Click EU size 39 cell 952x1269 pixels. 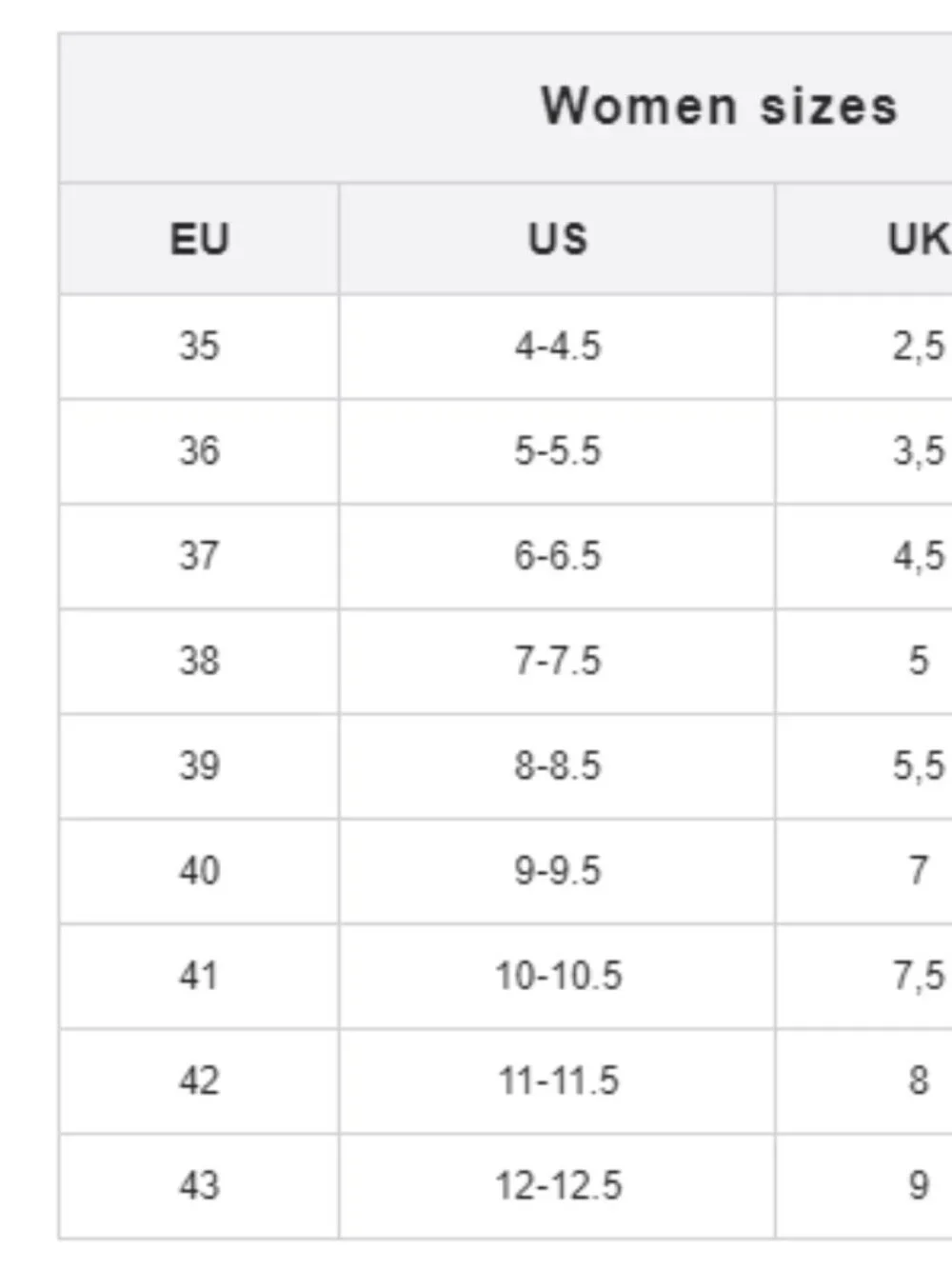coord(199,765)
